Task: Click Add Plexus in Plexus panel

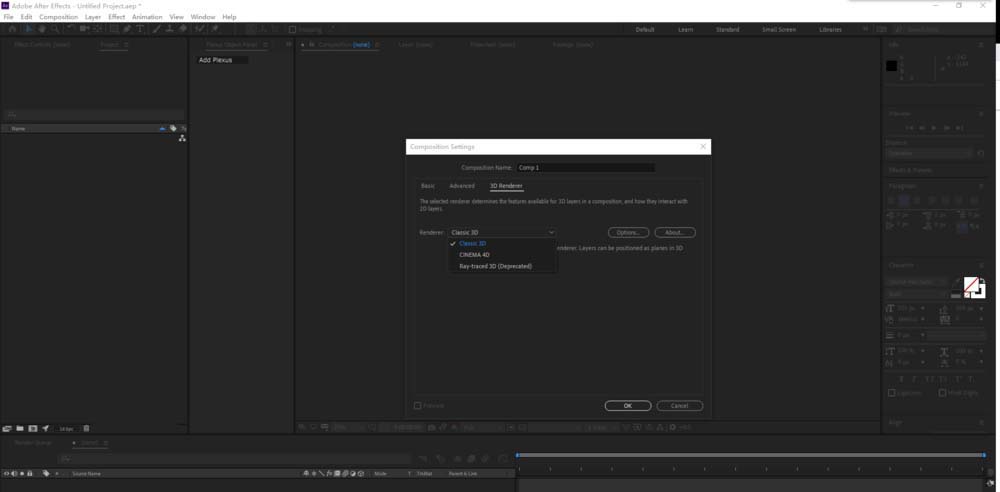Action: tap(216, 60)
